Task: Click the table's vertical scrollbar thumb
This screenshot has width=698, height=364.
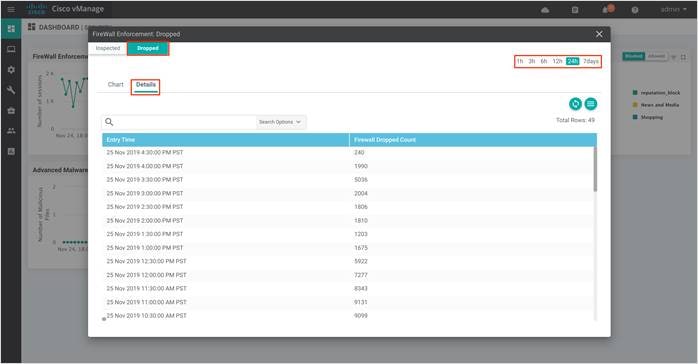Action: pyautogui.click(x=595, y=169)
